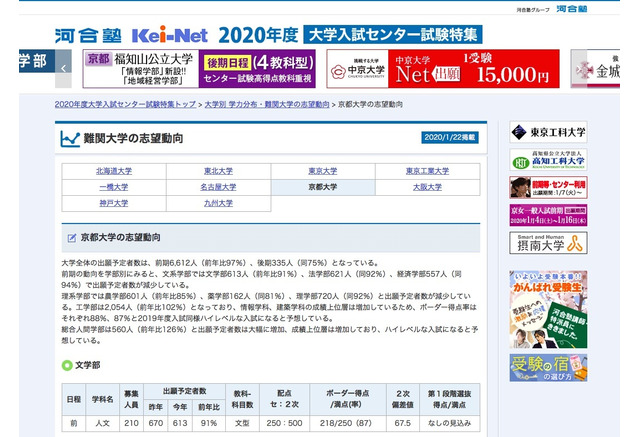Switch to 大阪大学 page
640x437 pixels.
[428, 187]
